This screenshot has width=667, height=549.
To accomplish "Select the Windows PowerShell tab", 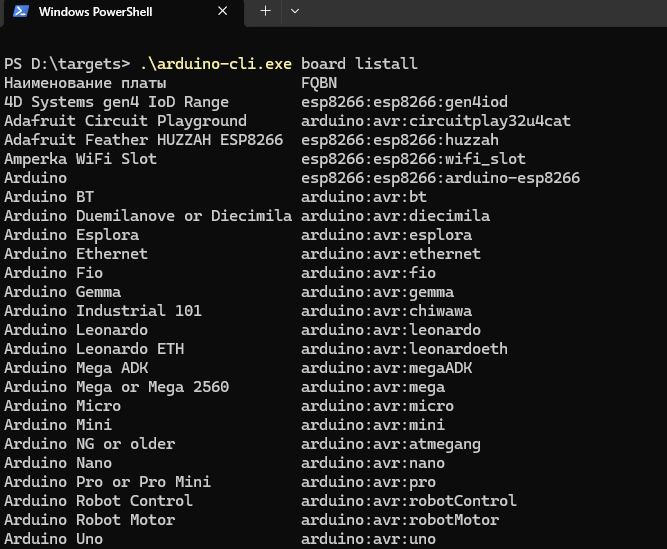I will 110,12.
